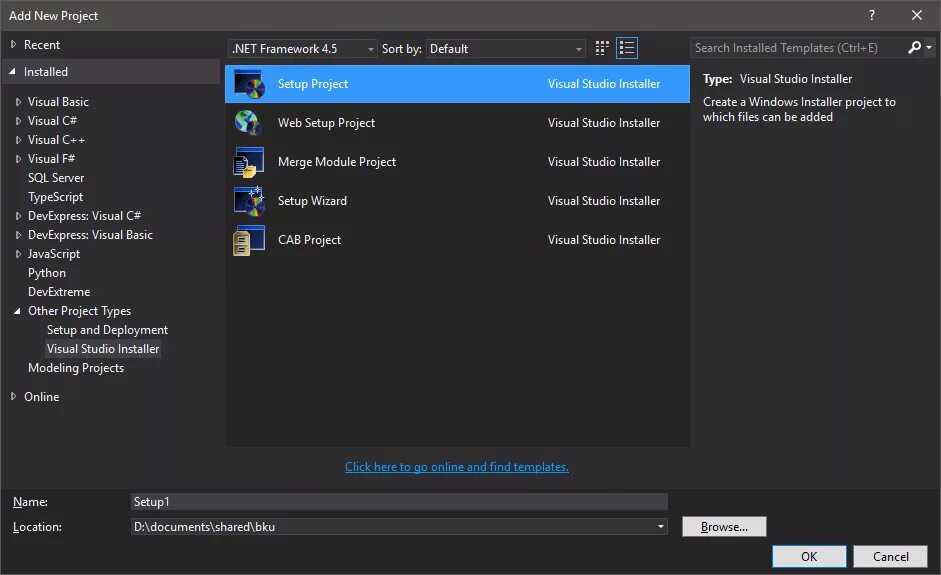941x575 pixels.
Task: Click the Cancel button
Action: point(891,556)
